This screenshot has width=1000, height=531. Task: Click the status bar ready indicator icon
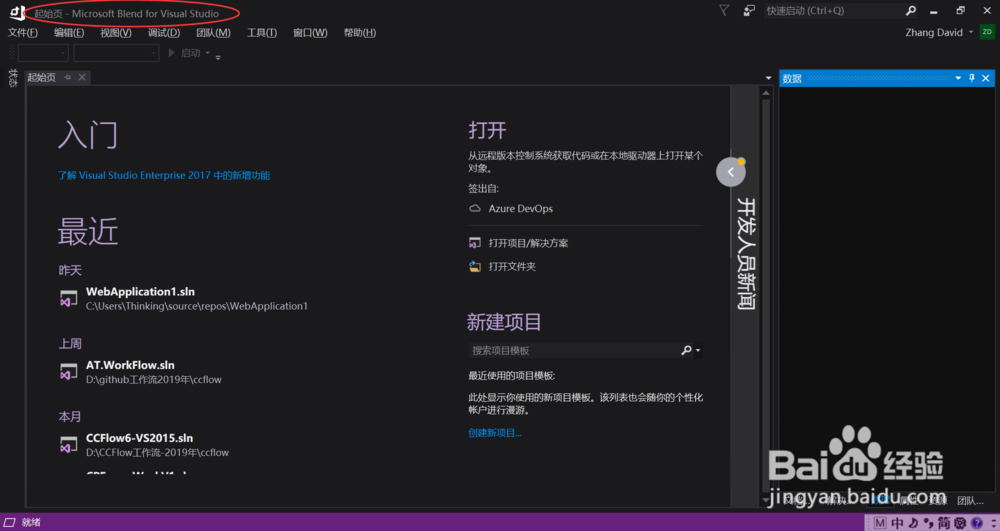click(9, 522)
